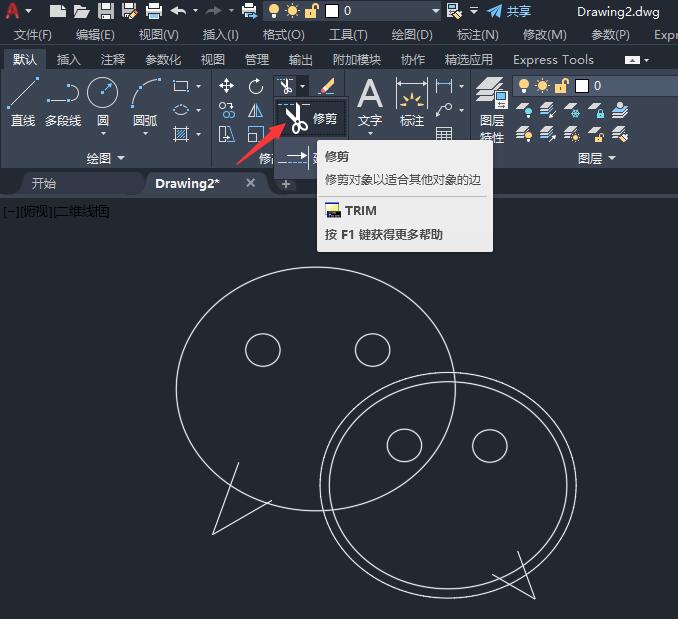Viewport: 678px width, 619px height.
Task: Select the Ellipse draw tool
Action: (181, 110)
